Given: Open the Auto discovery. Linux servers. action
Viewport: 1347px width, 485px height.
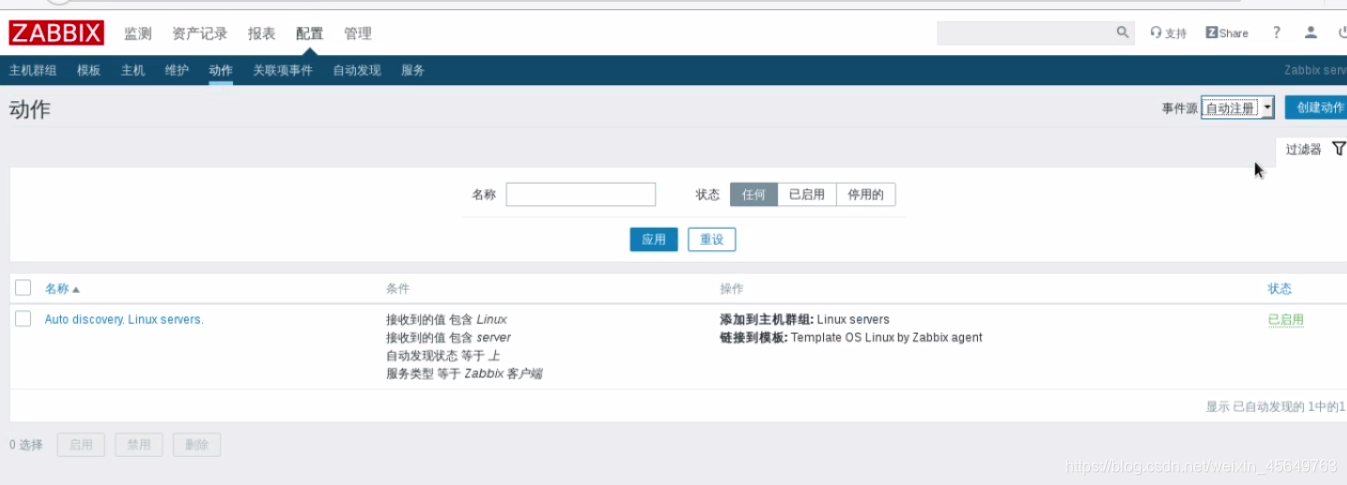Looking at the screenshot, I should point(124,319).
